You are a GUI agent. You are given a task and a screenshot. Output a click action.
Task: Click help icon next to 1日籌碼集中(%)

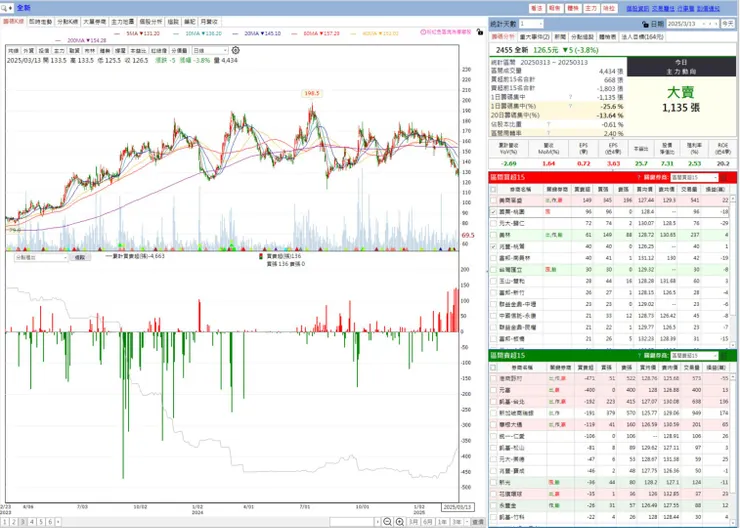pos(570,106)
